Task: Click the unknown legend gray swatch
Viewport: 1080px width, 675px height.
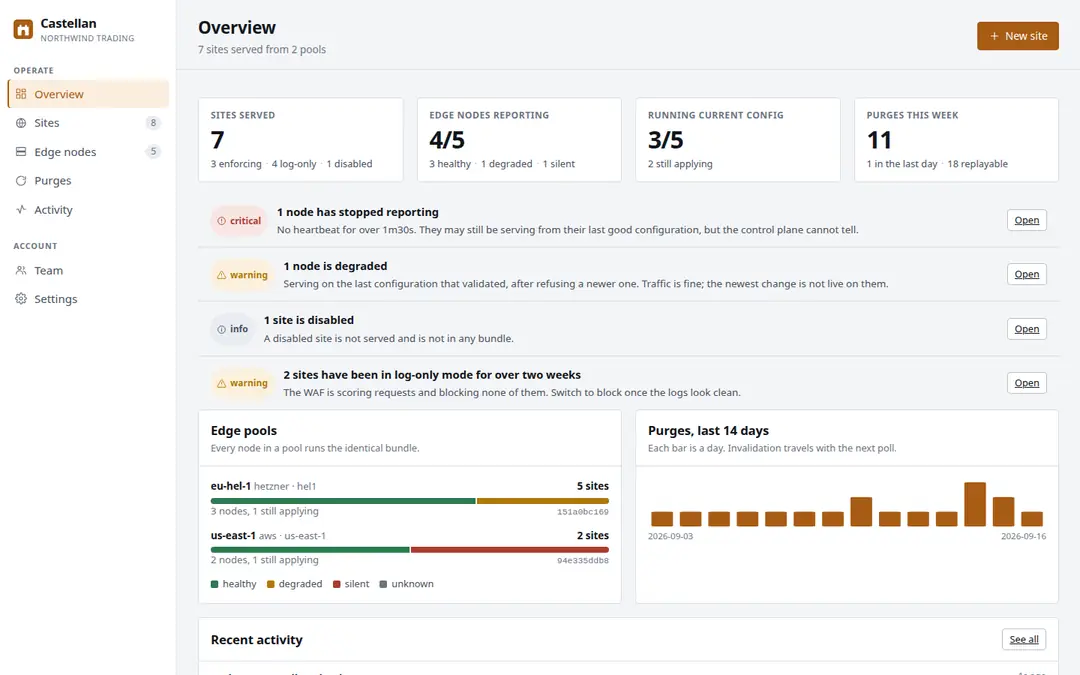Action: [383, 584]
